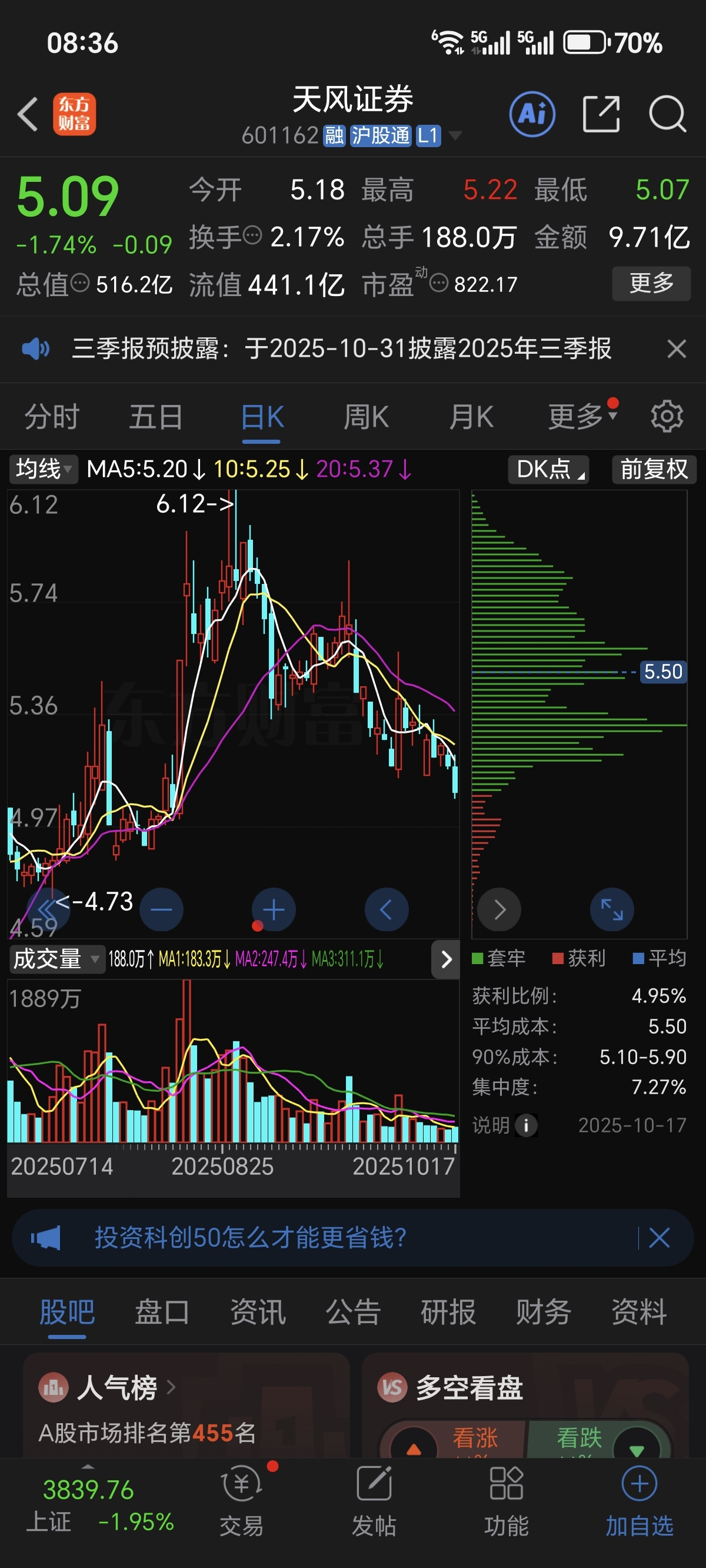
Task: Tap the 市盈 info circle icon
Action: (439, 283)
